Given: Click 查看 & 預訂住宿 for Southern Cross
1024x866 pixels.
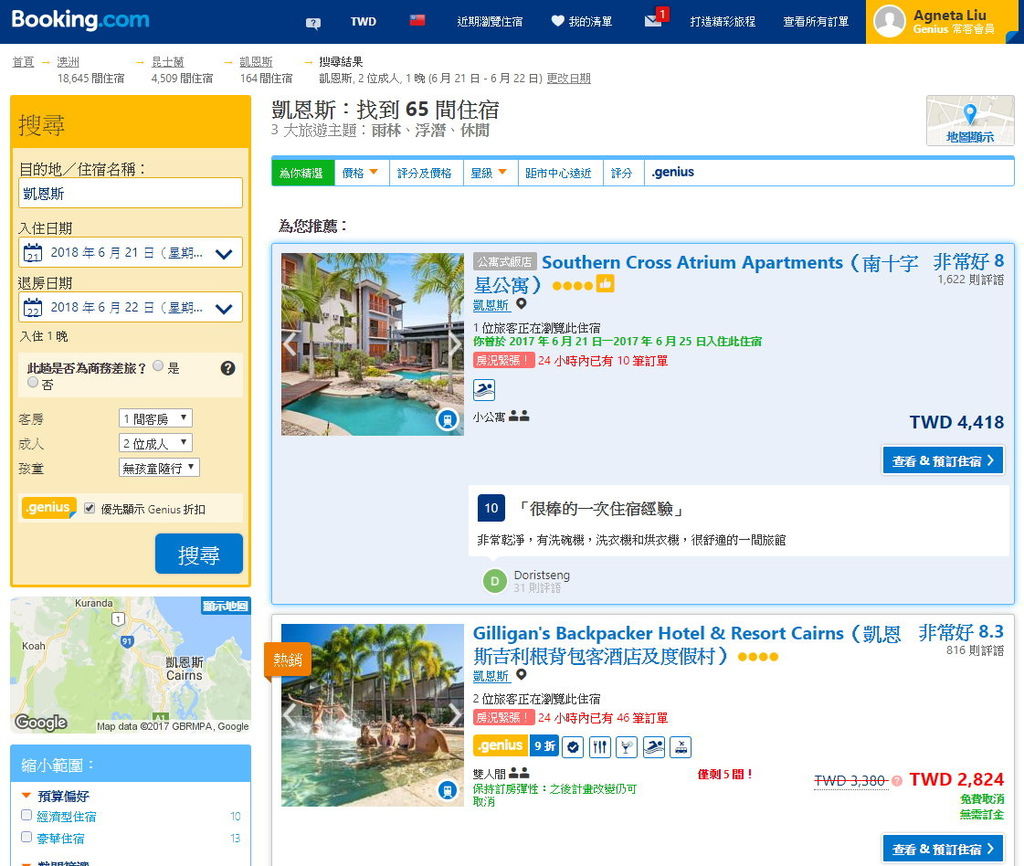Looking at the screenshot, I should coord(943,460).
